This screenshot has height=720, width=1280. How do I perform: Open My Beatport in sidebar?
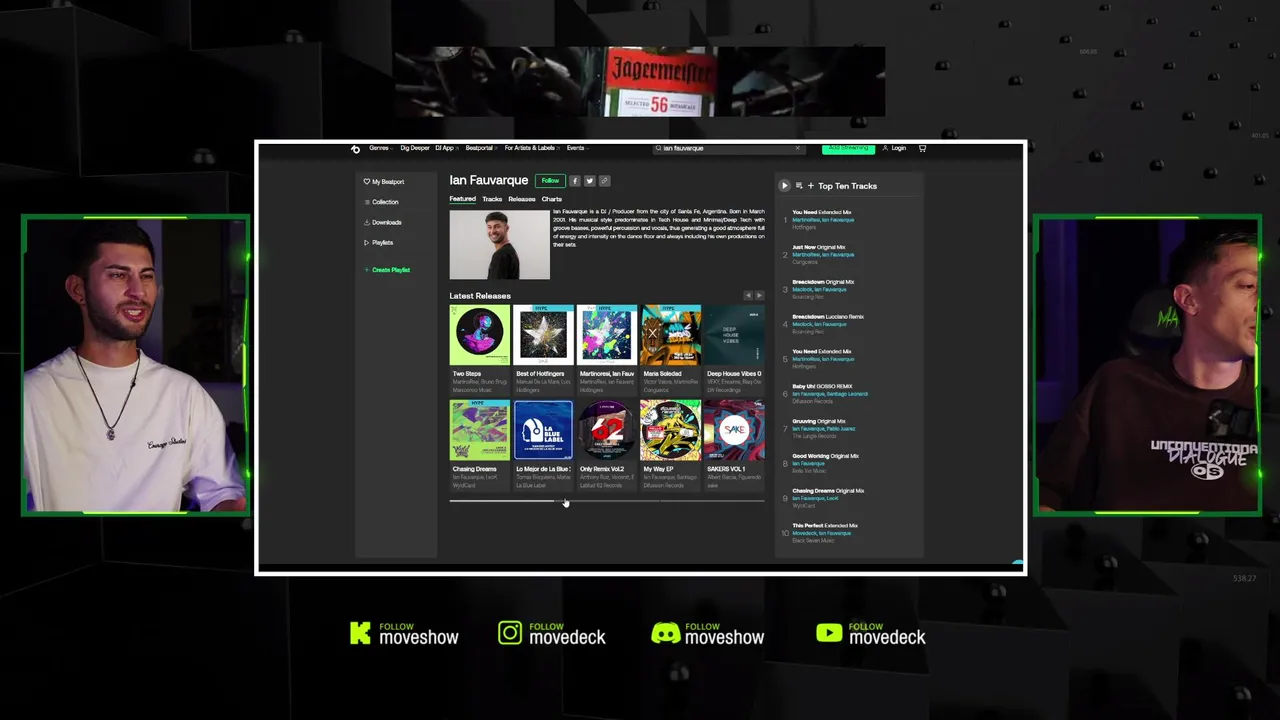point(384,182)
